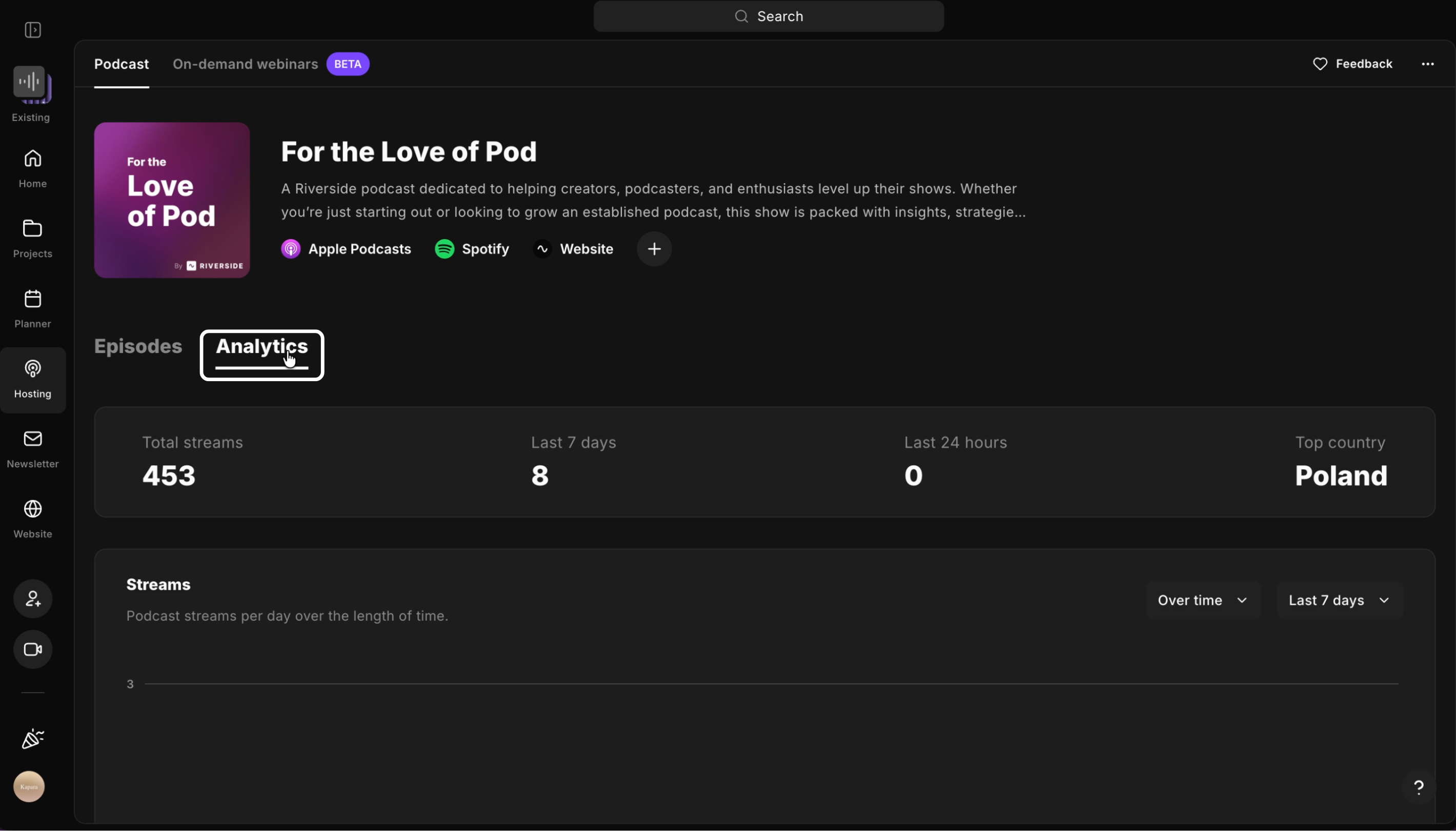Open the Kapara user avatar
Viewport: 1456px width, 831px height.
pyautogui.click(x=29, y=786)
